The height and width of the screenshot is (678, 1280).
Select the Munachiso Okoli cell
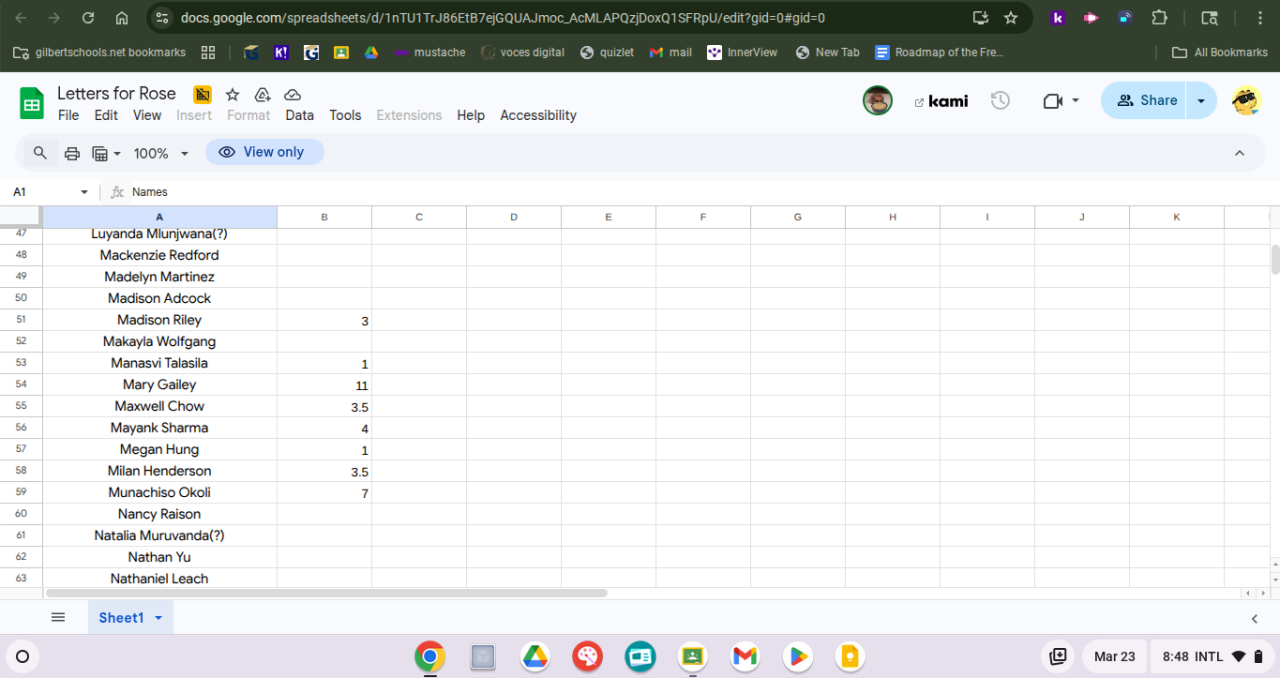tap(160, 493)
